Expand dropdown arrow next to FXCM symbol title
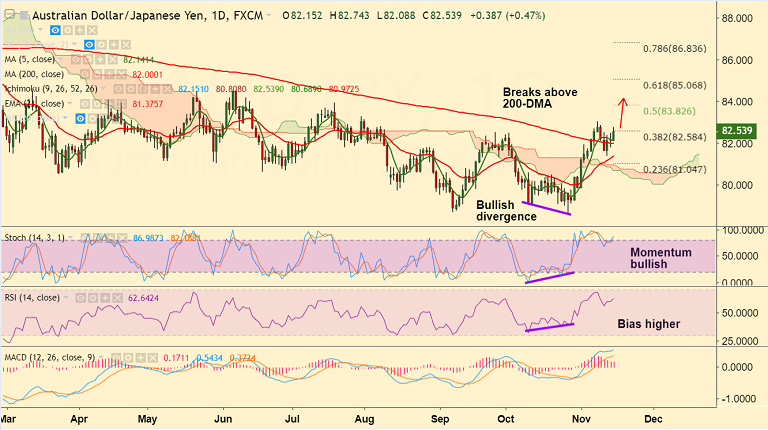768x430 pixels. [x=268, y=16]
